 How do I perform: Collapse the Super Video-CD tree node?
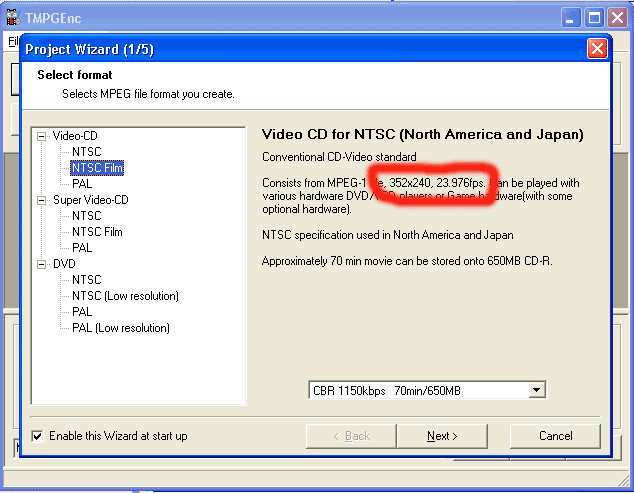(42, 200)
